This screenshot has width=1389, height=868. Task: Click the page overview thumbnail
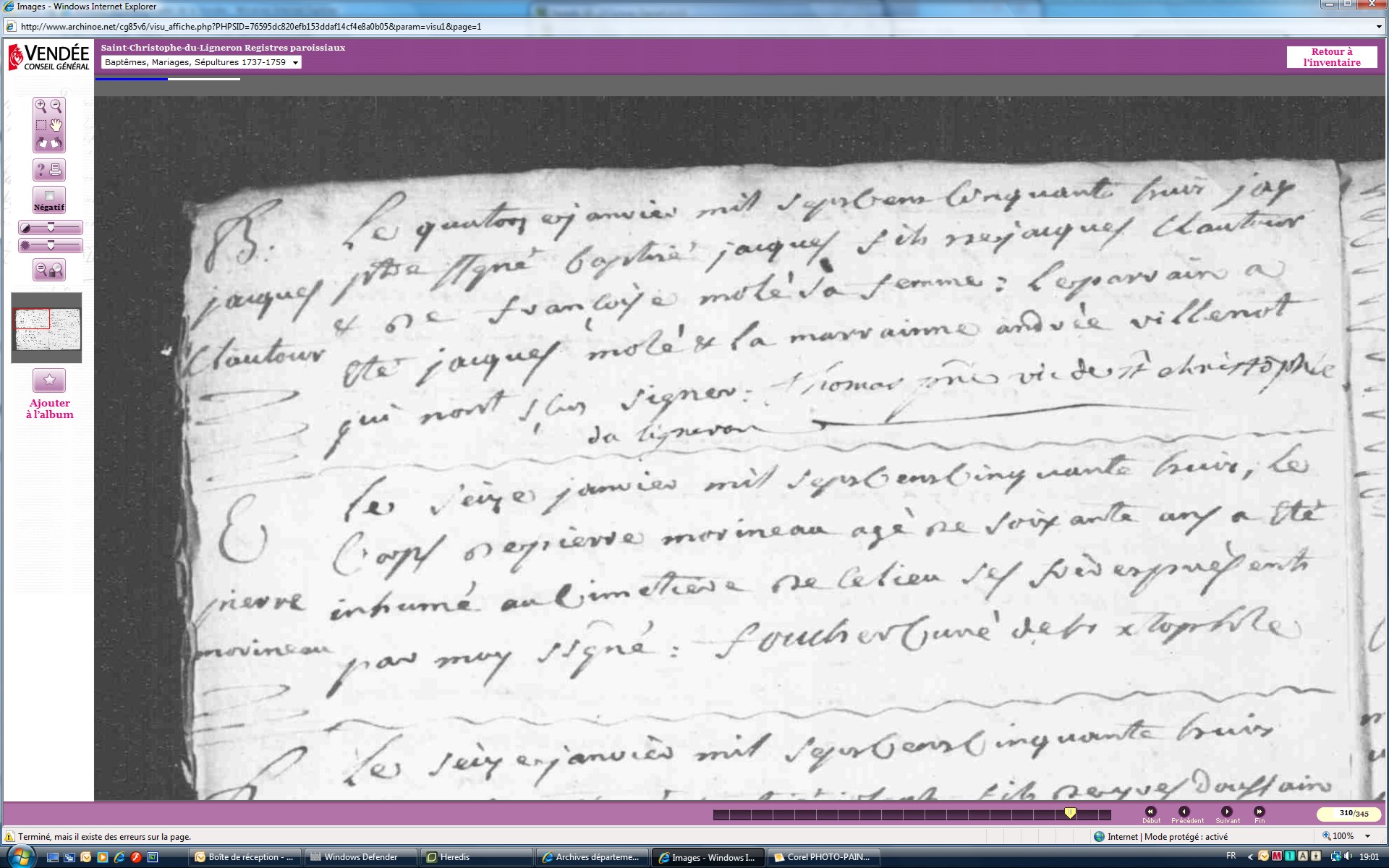tap(47, 328)
